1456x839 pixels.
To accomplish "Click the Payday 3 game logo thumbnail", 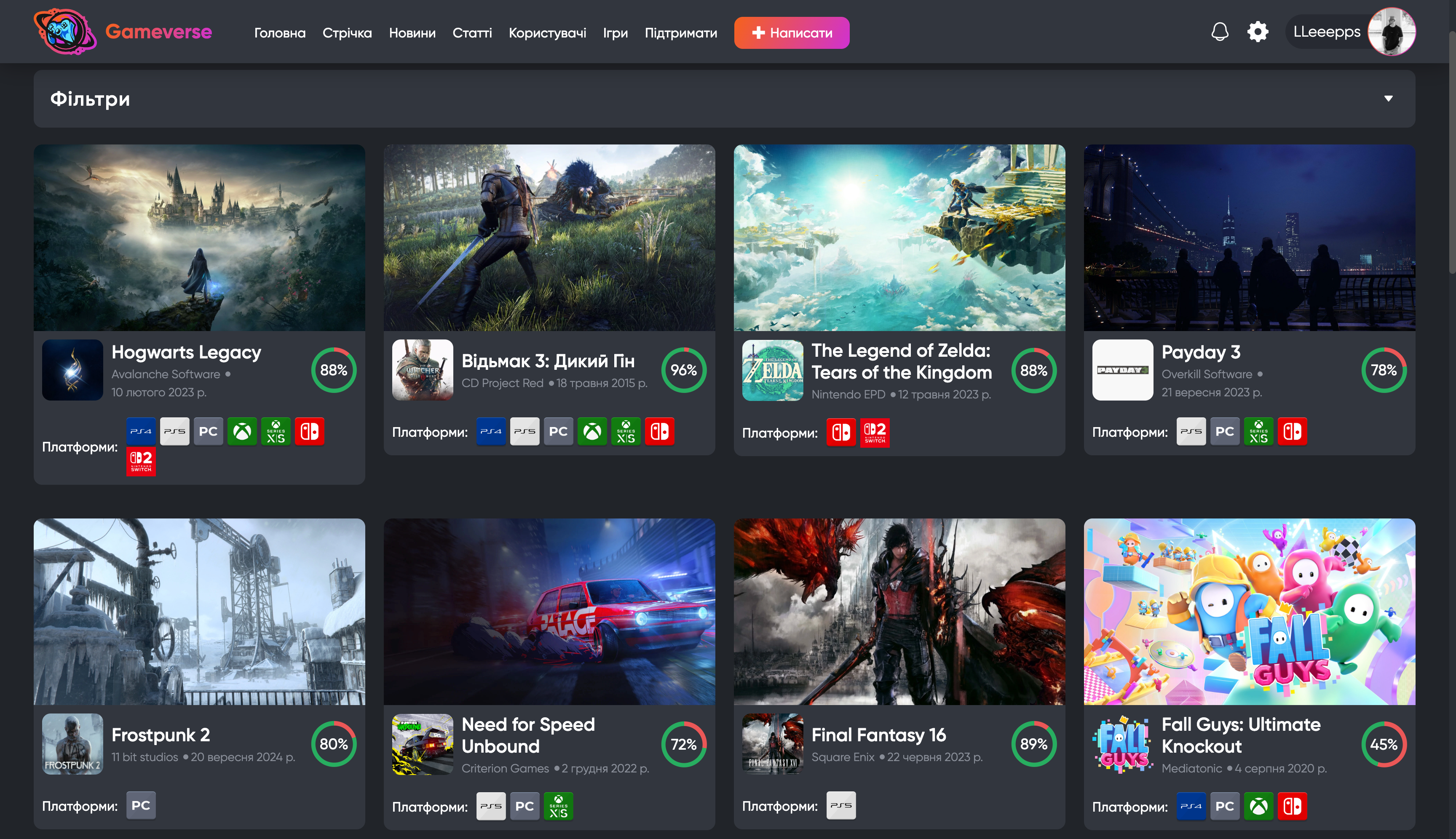I will coord(1122,371).
